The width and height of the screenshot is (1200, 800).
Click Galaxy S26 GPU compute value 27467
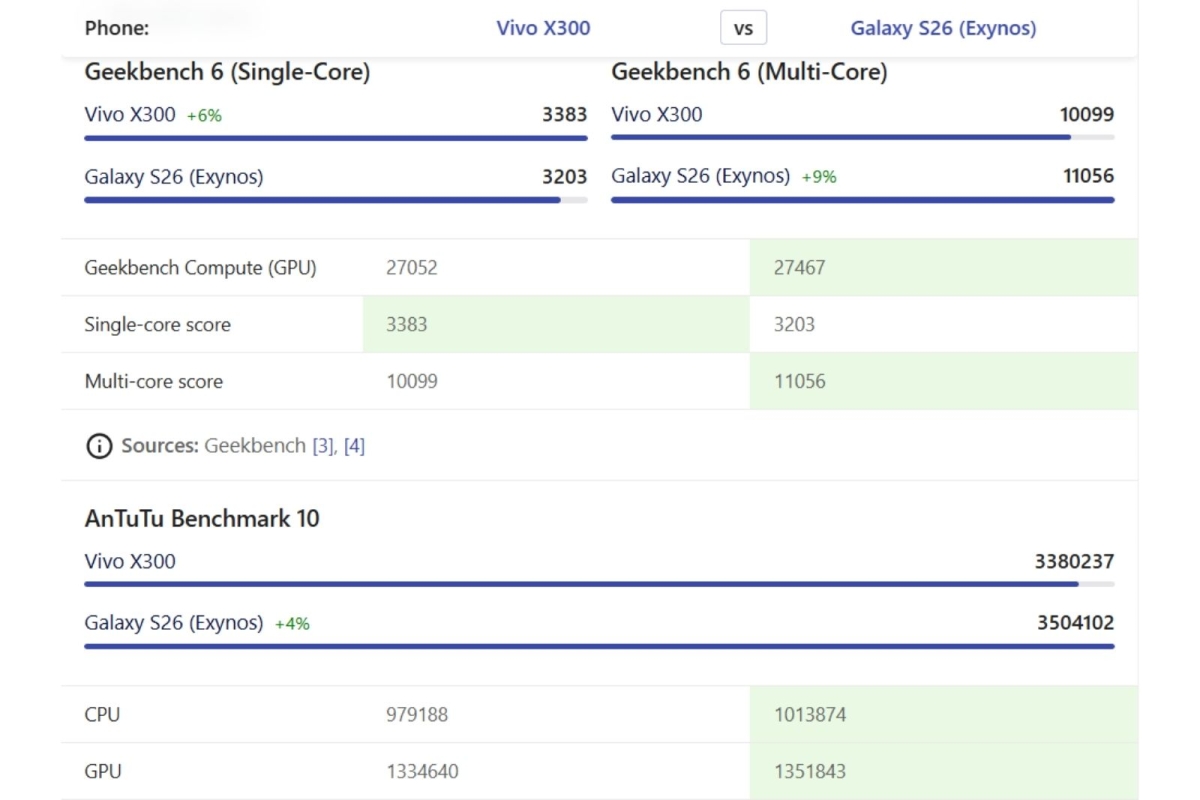[x=943, y=268]
